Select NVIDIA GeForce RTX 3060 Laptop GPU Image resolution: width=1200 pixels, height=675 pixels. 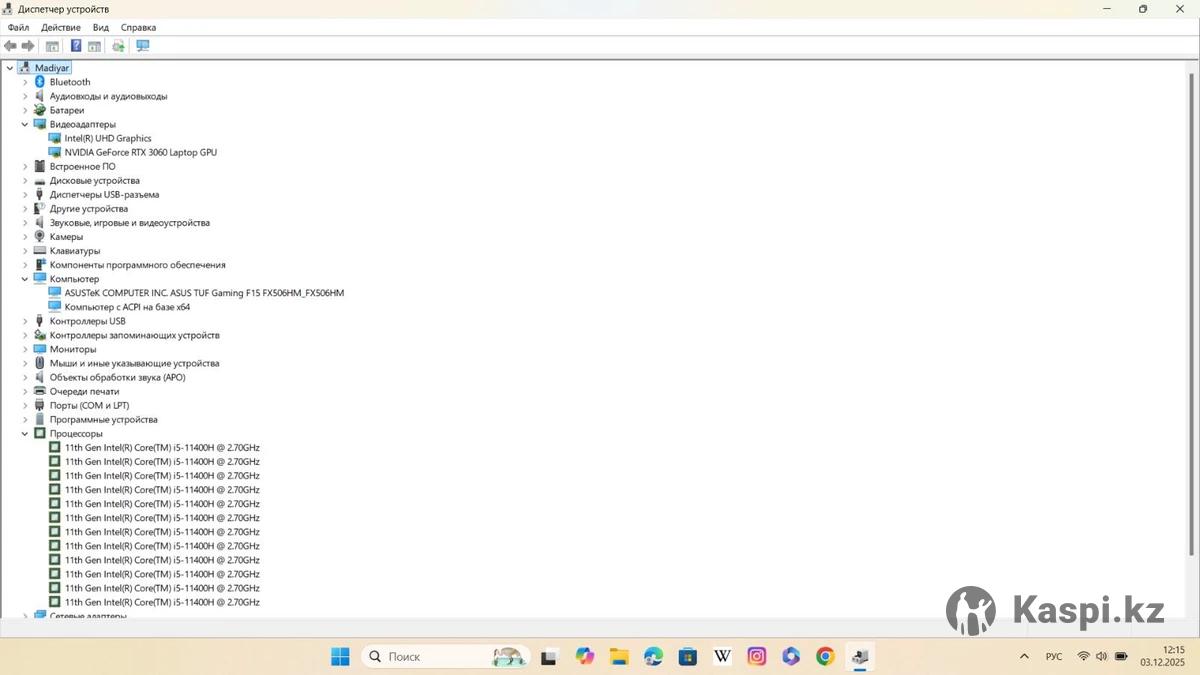tap(140, 153)
